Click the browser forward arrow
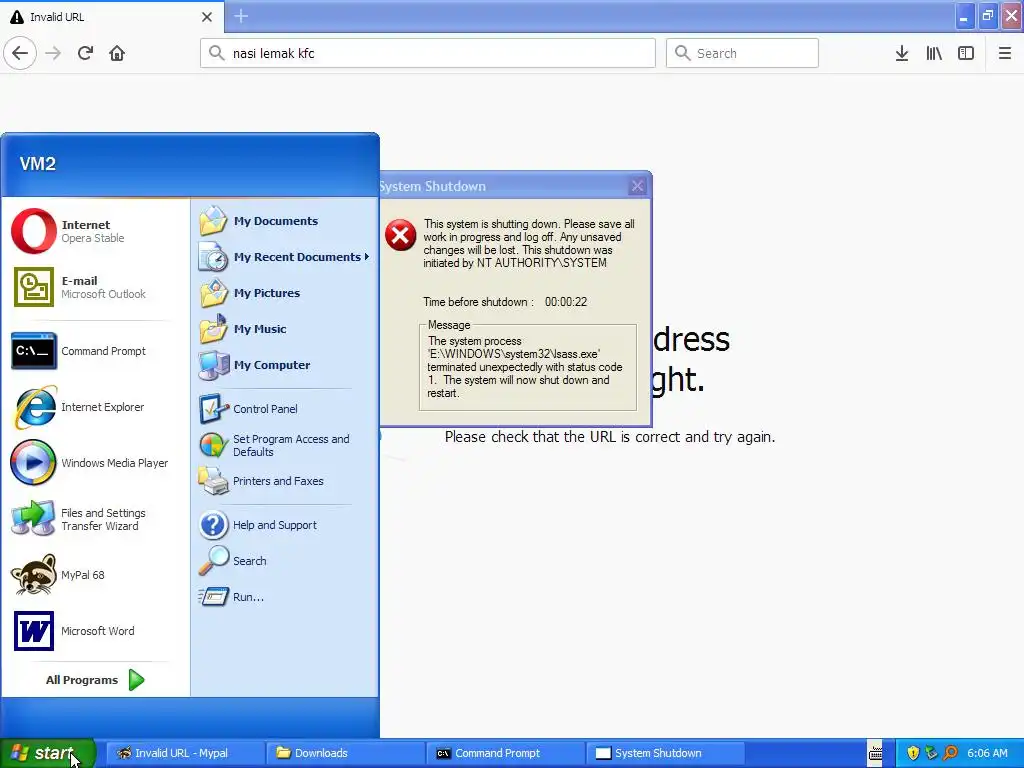Screen dimensions: 1024x768 tap(53, 53)
